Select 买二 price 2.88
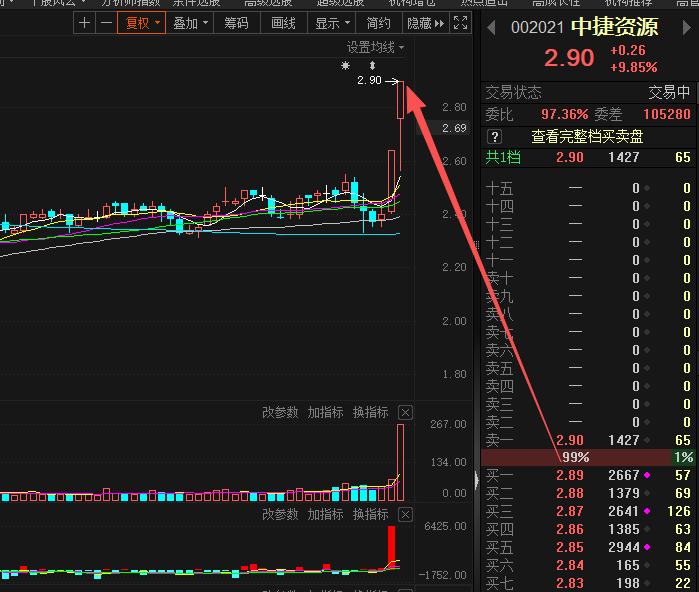The width and height of the screenshot is (699, 592). (x=570, y=493)
